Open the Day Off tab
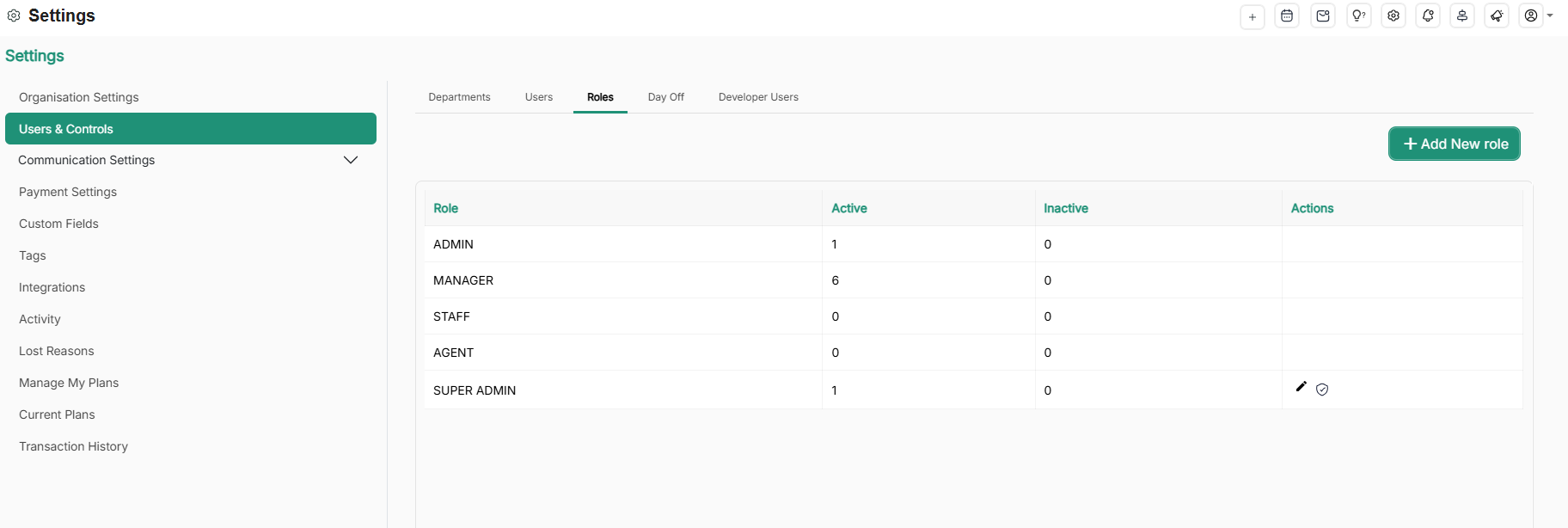Image resolution: width=1568 pixels, height=528 pixels. [665, 97]
